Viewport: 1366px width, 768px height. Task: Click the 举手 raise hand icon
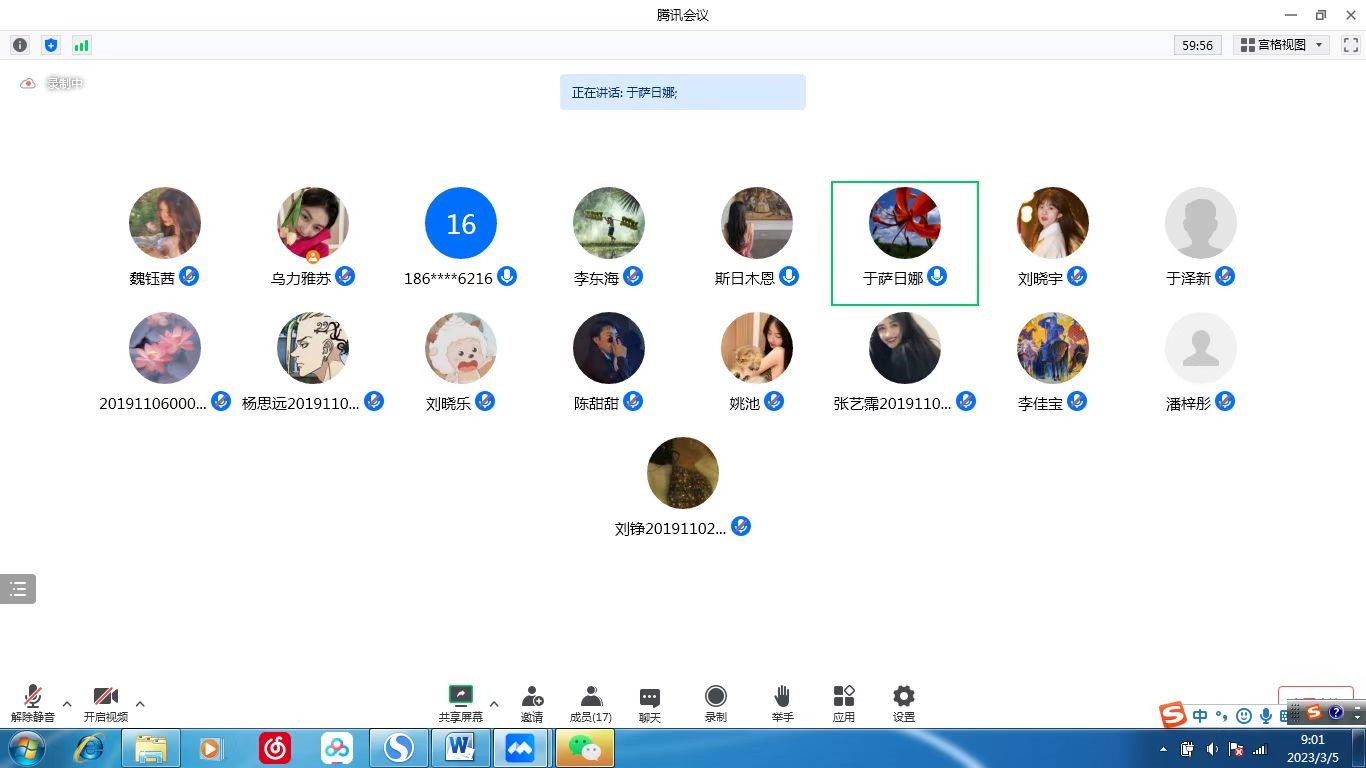pos(782,703)
